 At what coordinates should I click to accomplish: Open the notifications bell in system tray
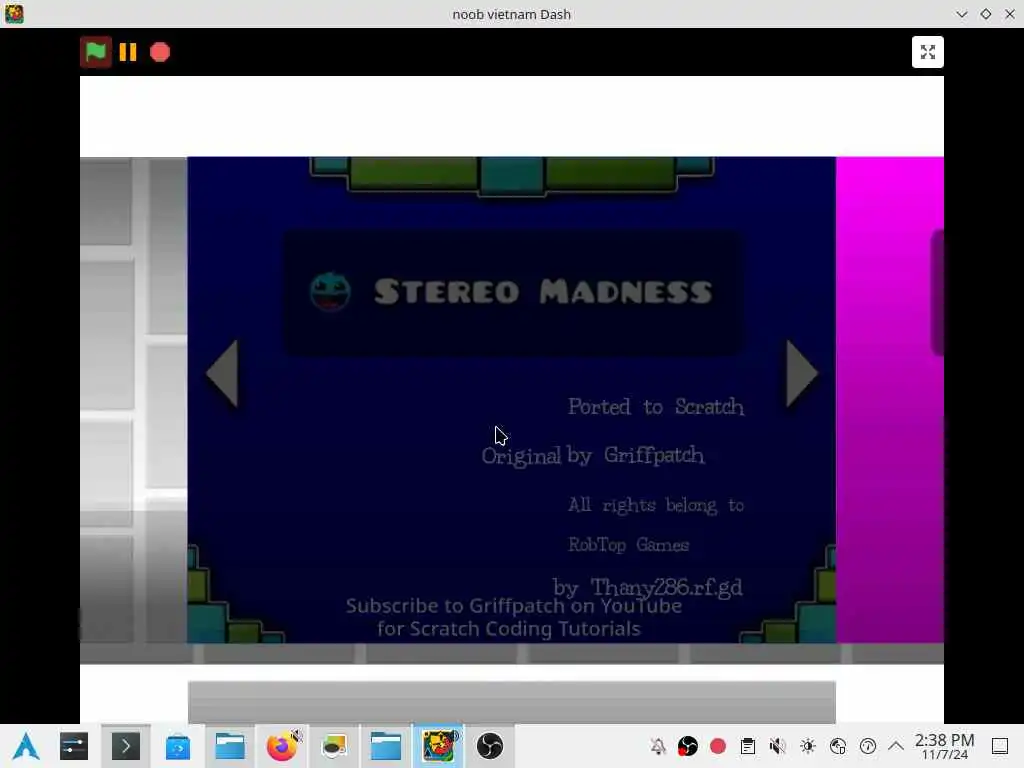(658, 746)
